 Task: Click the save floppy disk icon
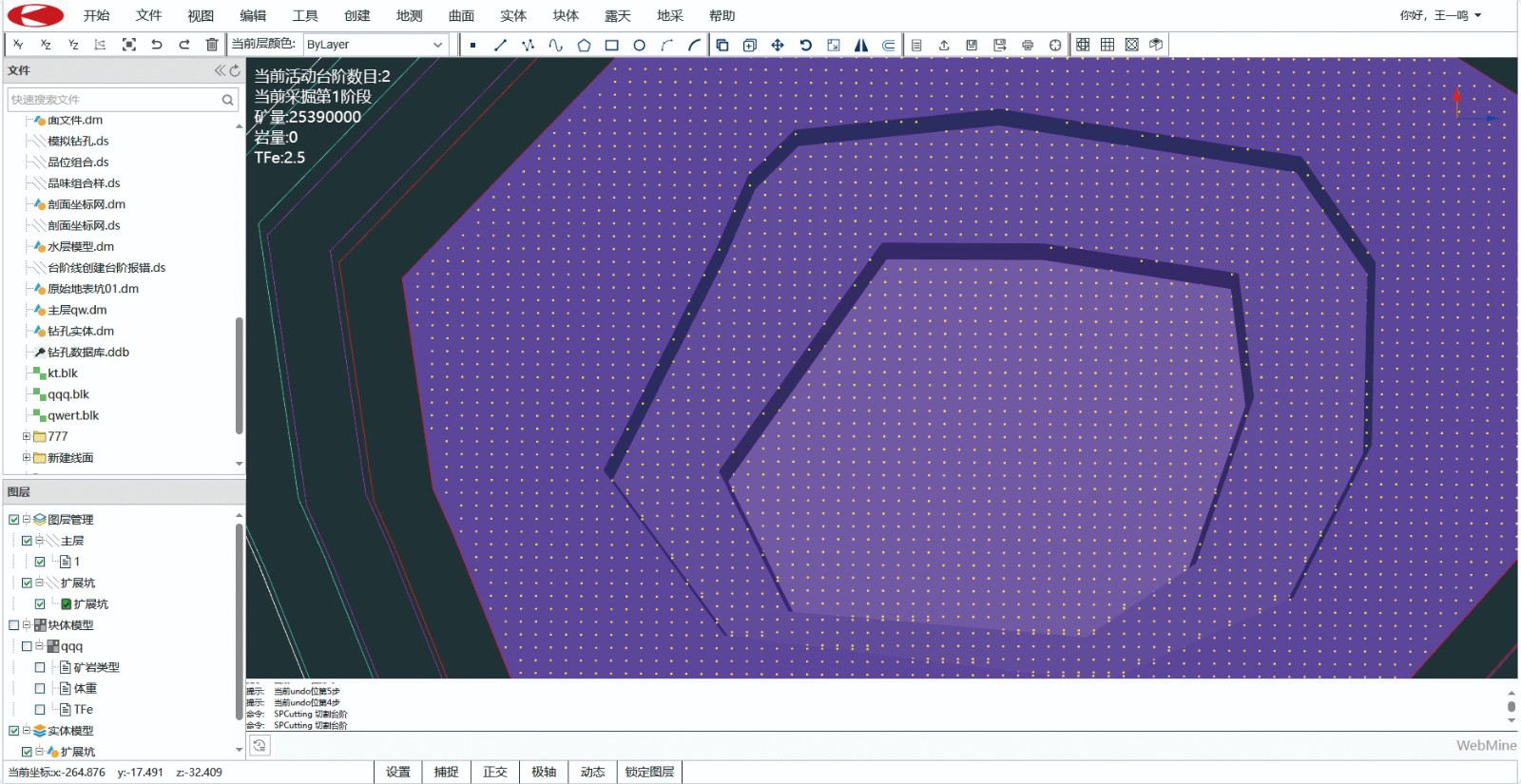[x=972, y=45]
